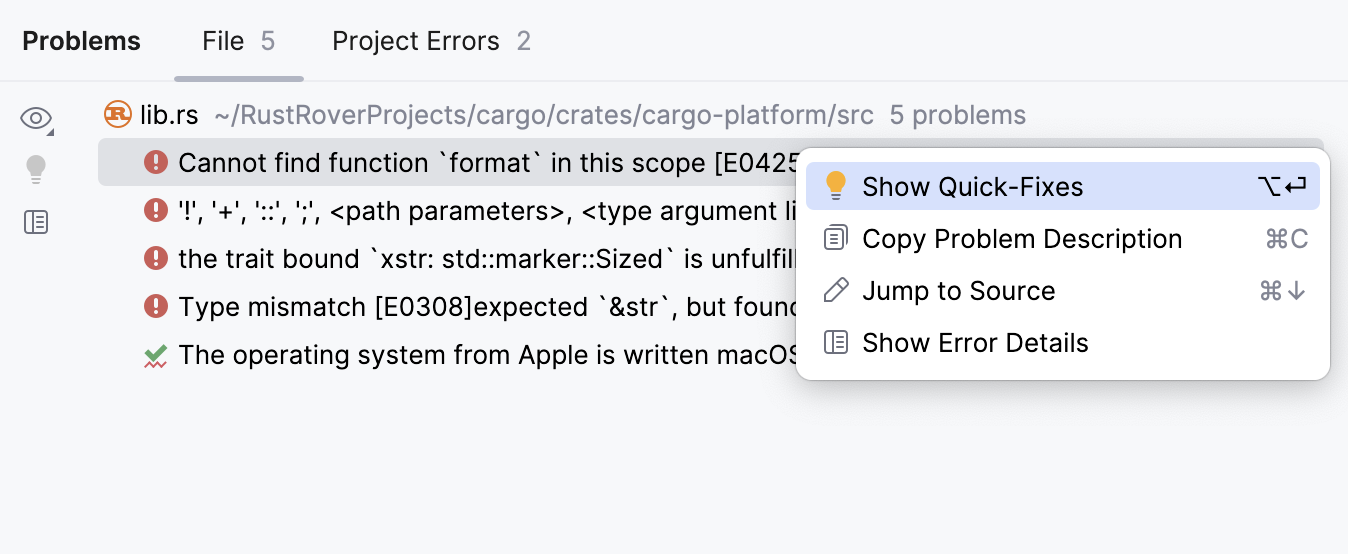The height and width of the screenshot is (554, 1348).
Task: Toggle the editor preview panel sidebar icon
Action: click(36, 222)
